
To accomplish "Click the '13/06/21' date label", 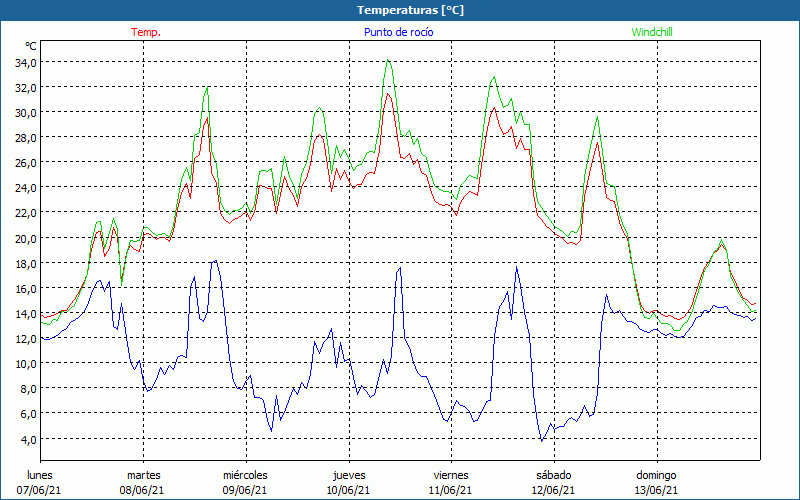I will [x=656, y=490].
